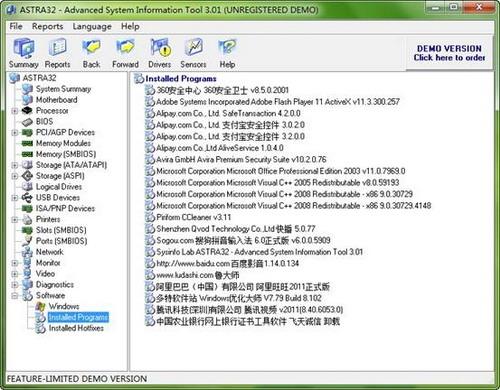Screen dimensions: 500x390
Task: Select the ISA/PNP Devices icon
Action: [27, 208]
